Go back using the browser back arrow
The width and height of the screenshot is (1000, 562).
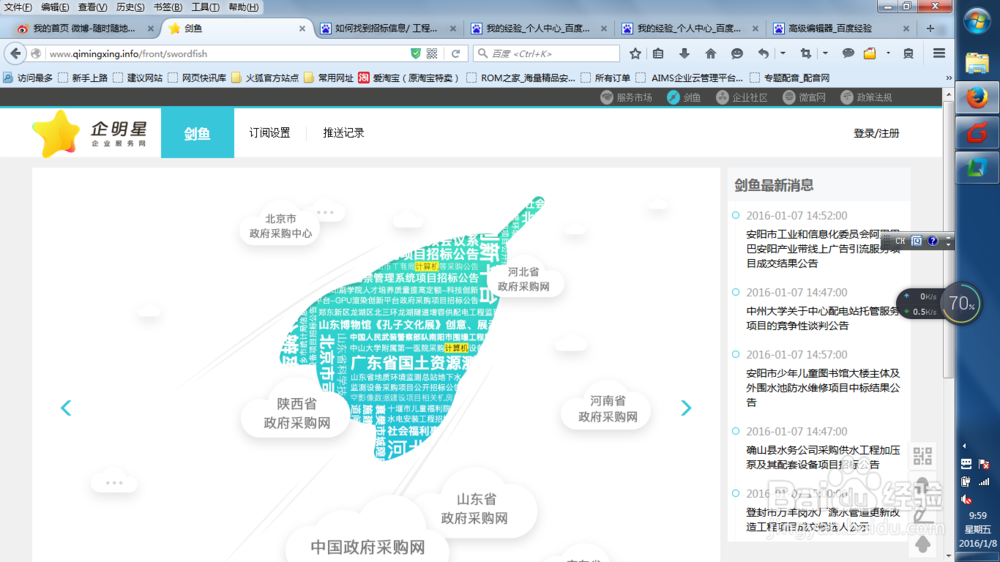click(x=16, y=54)
